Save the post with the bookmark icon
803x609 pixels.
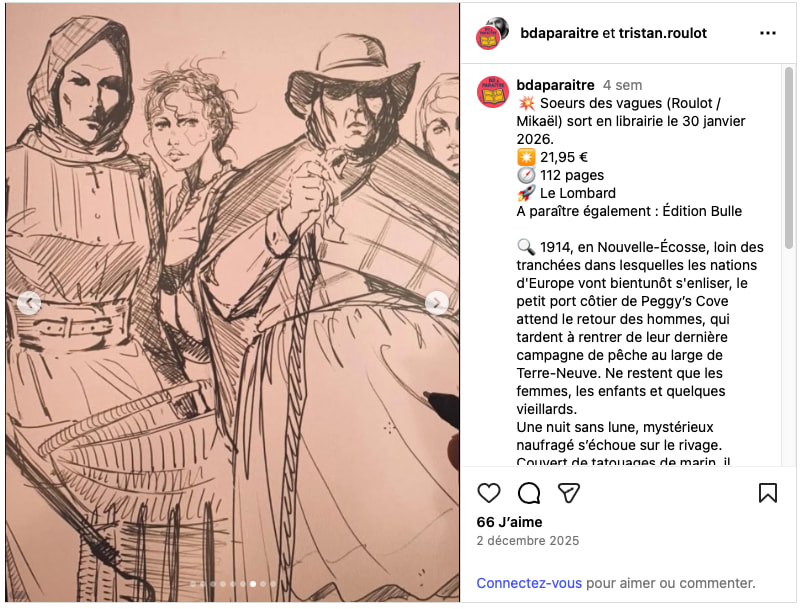click(768, 493)
